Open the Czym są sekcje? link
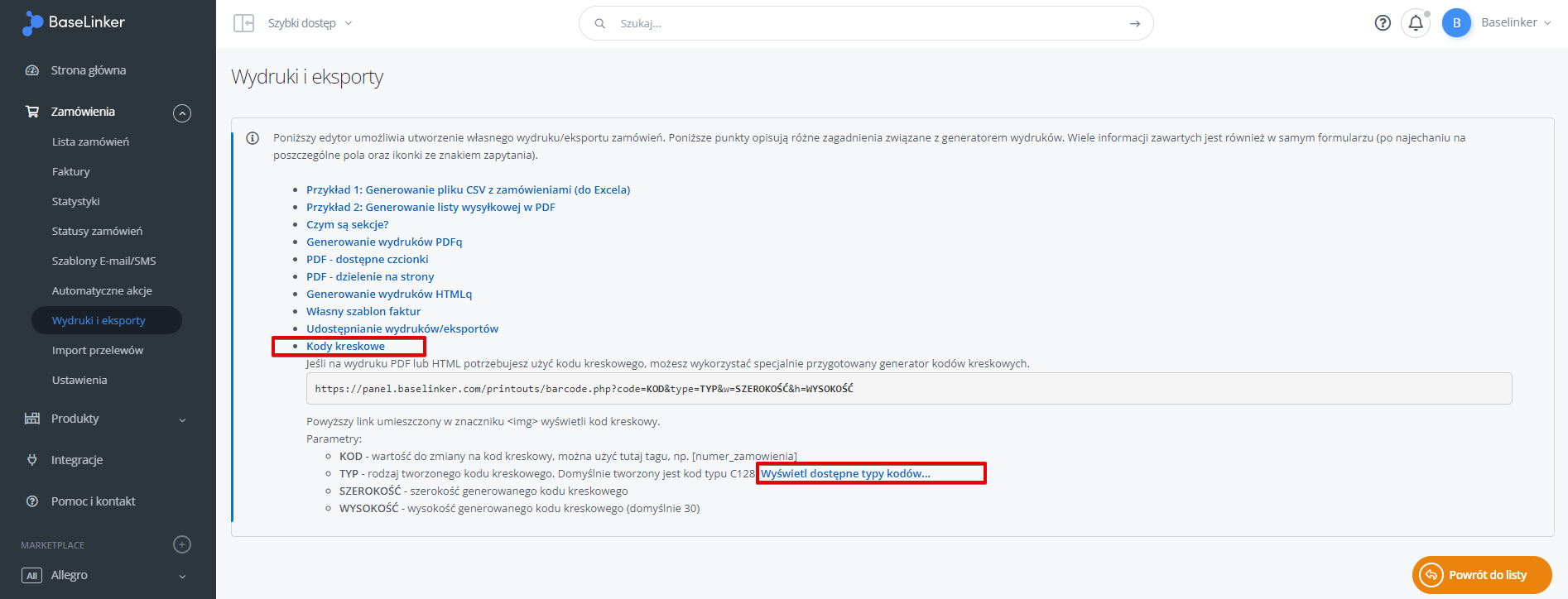 click(347, 224)
